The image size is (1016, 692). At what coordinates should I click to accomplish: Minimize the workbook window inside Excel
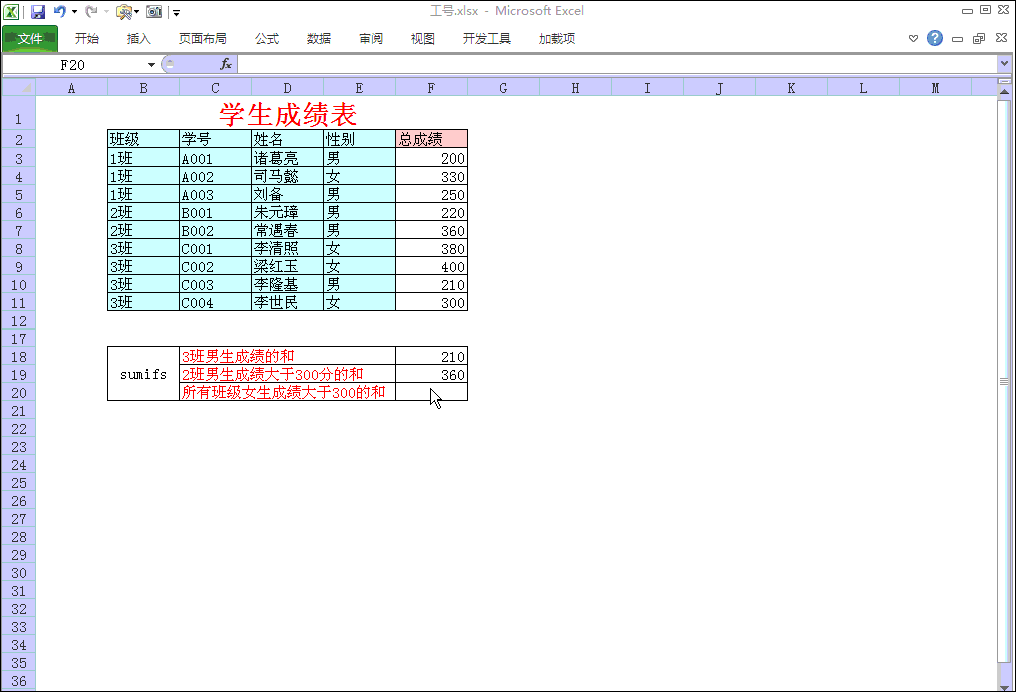[957, 39]
